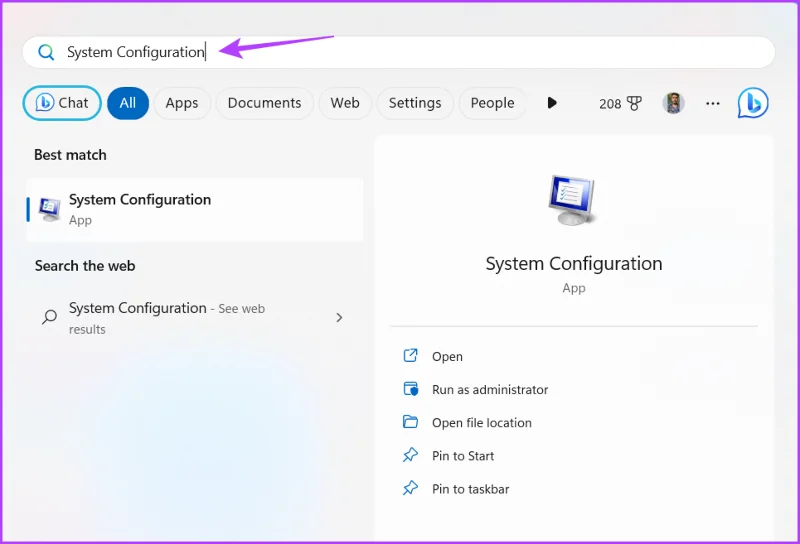Show more filters with the play arrow
The image size is (800, 544).
pyautogui.click(x=552, y=103)
